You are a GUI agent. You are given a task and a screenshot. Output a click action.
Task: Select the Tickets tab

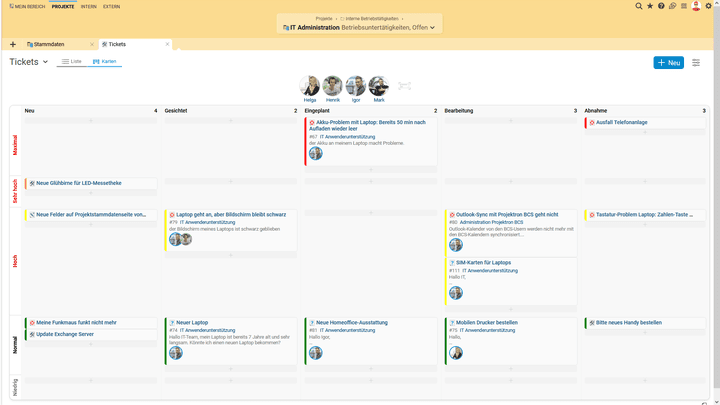click(117, 44)
